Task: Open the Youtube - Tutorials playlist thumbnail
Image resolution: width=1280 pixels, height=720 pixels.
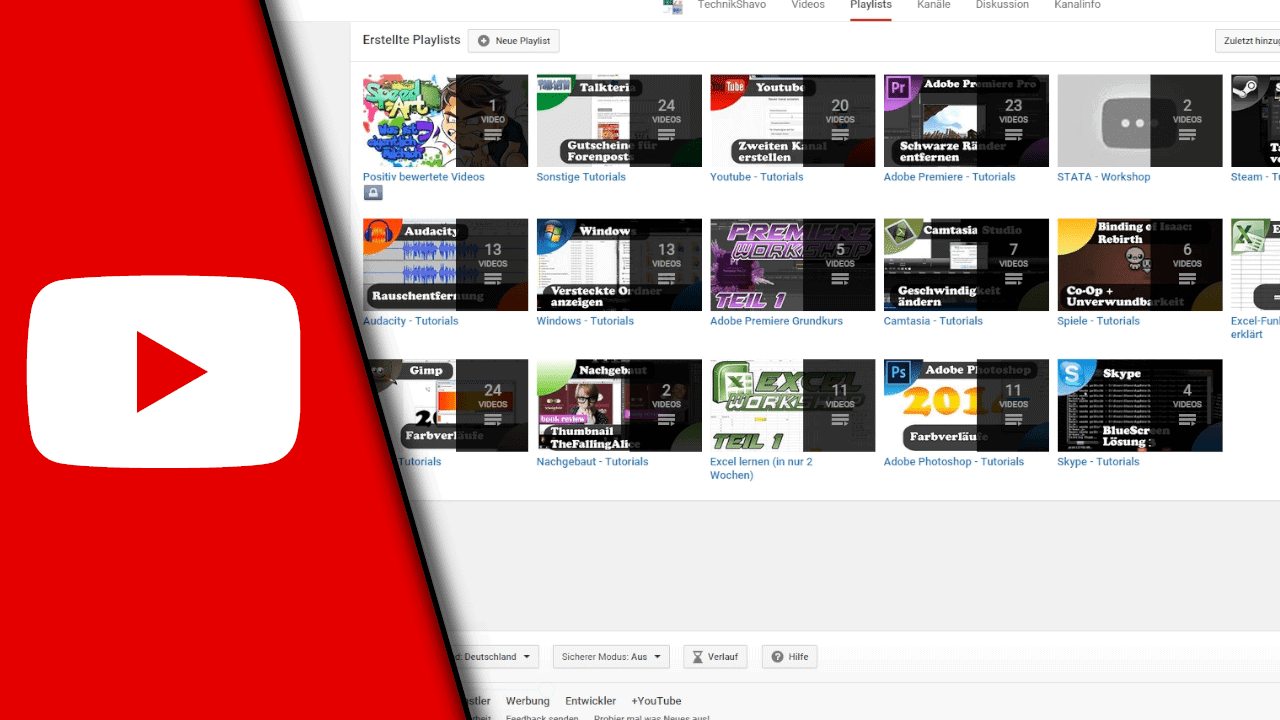Action: (x=792, y=120)
